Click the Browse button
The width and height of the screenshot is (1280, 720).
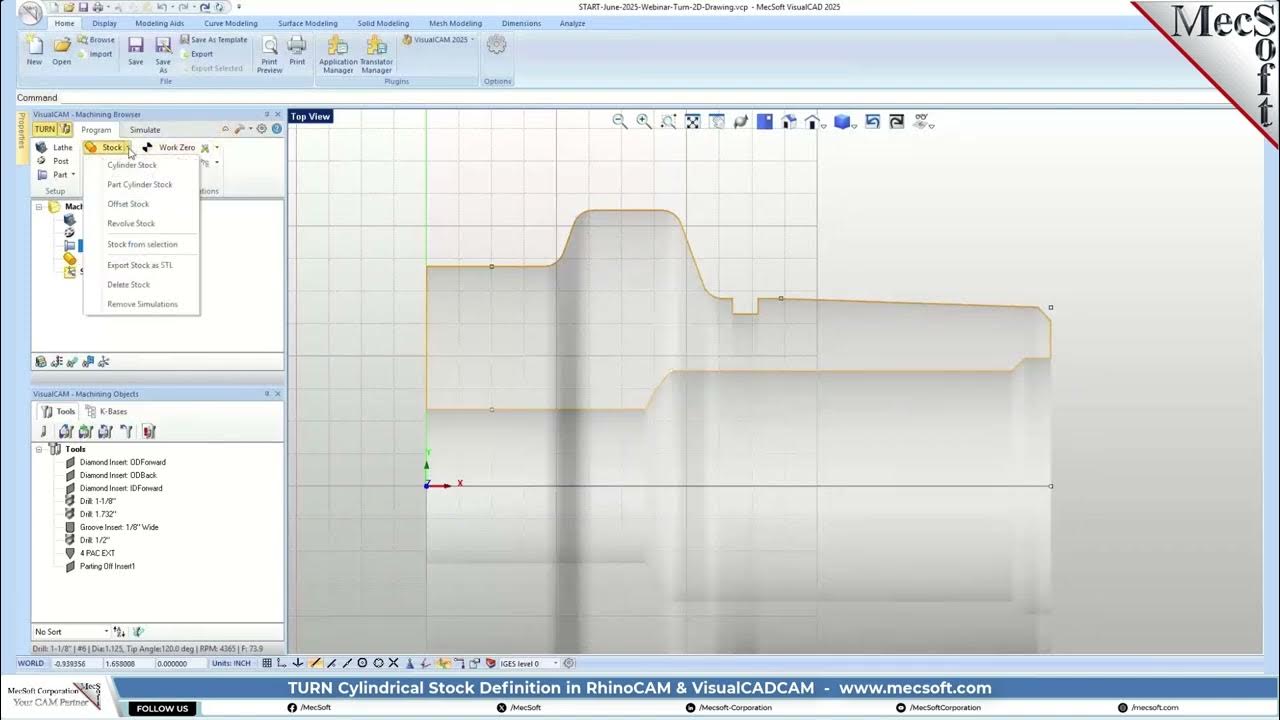97,40
